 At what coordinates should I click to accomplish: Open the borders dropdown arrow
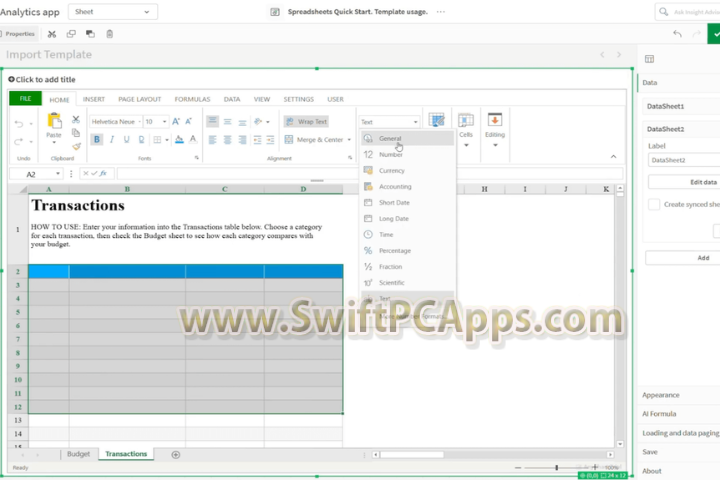pyautogui.click(x=167, y=140)
